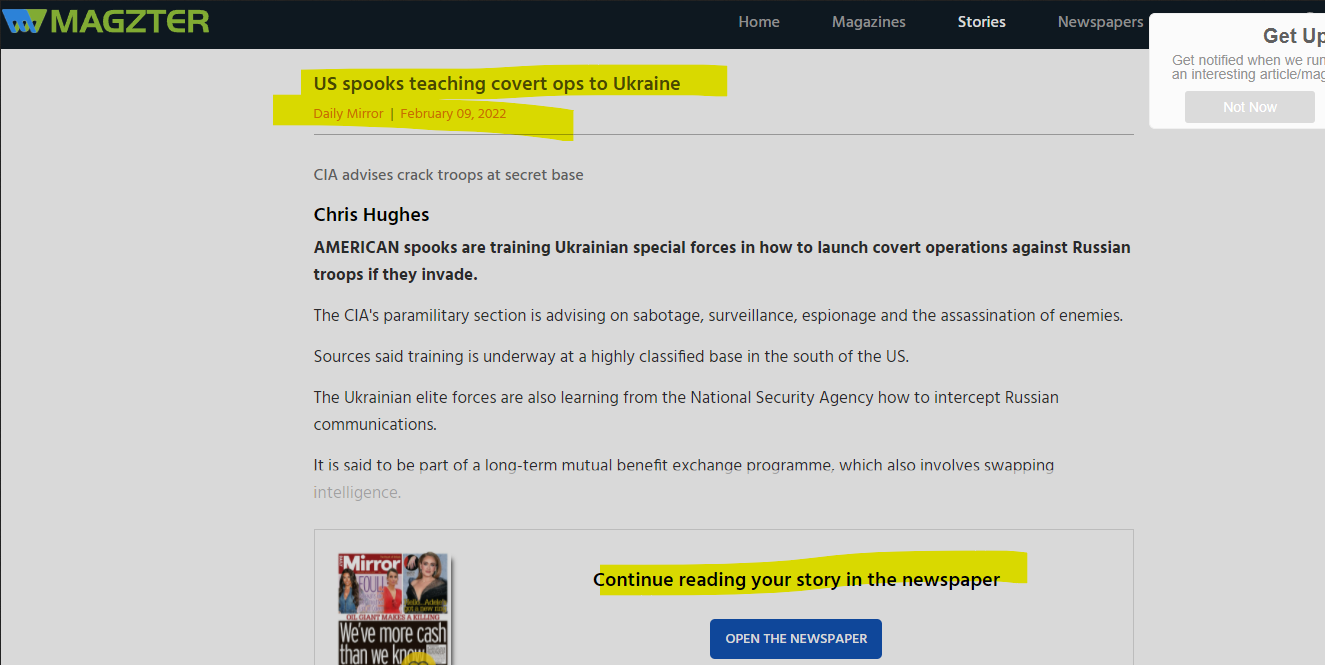Click the Open The Newspaper button
Screen dimensions: 1325x665
click(796, 639)
